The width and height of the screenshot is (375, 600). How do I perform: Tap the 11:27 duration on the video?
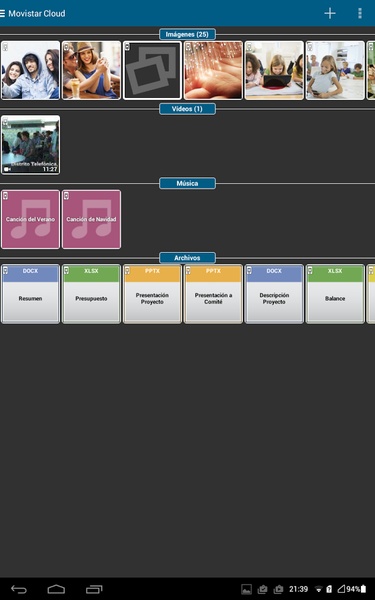point(50,169)
